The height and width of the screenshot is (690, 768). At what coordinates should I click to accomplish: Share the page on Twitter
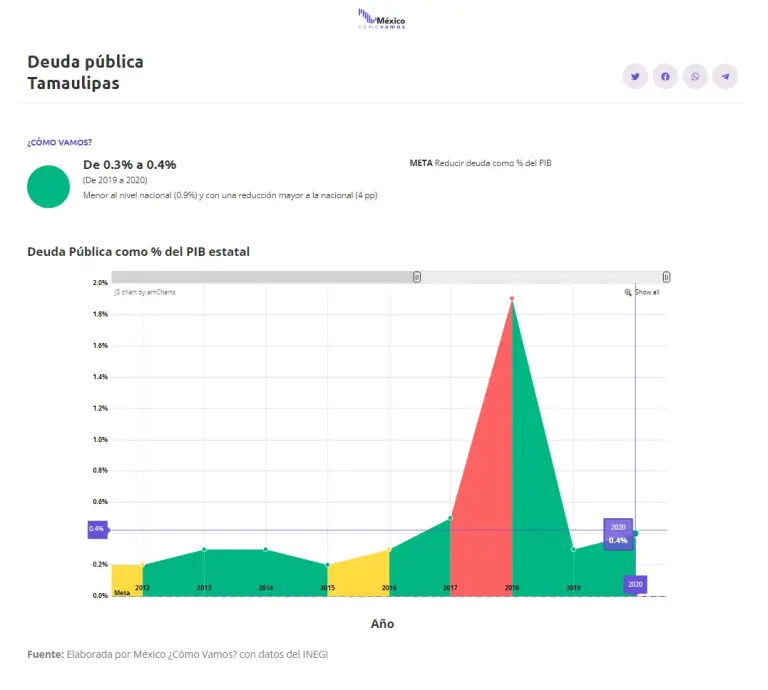(635, 77)
